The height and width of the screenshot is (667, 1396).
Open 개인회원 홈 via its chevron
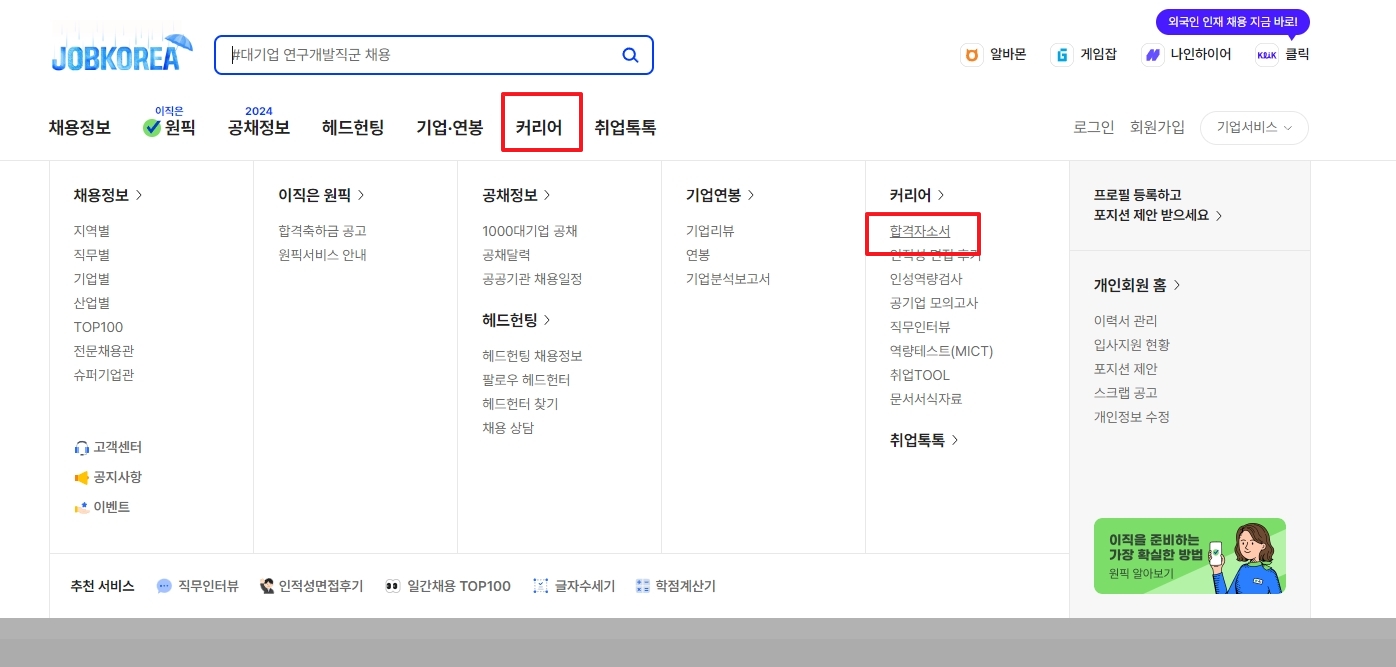(1177, 285)
